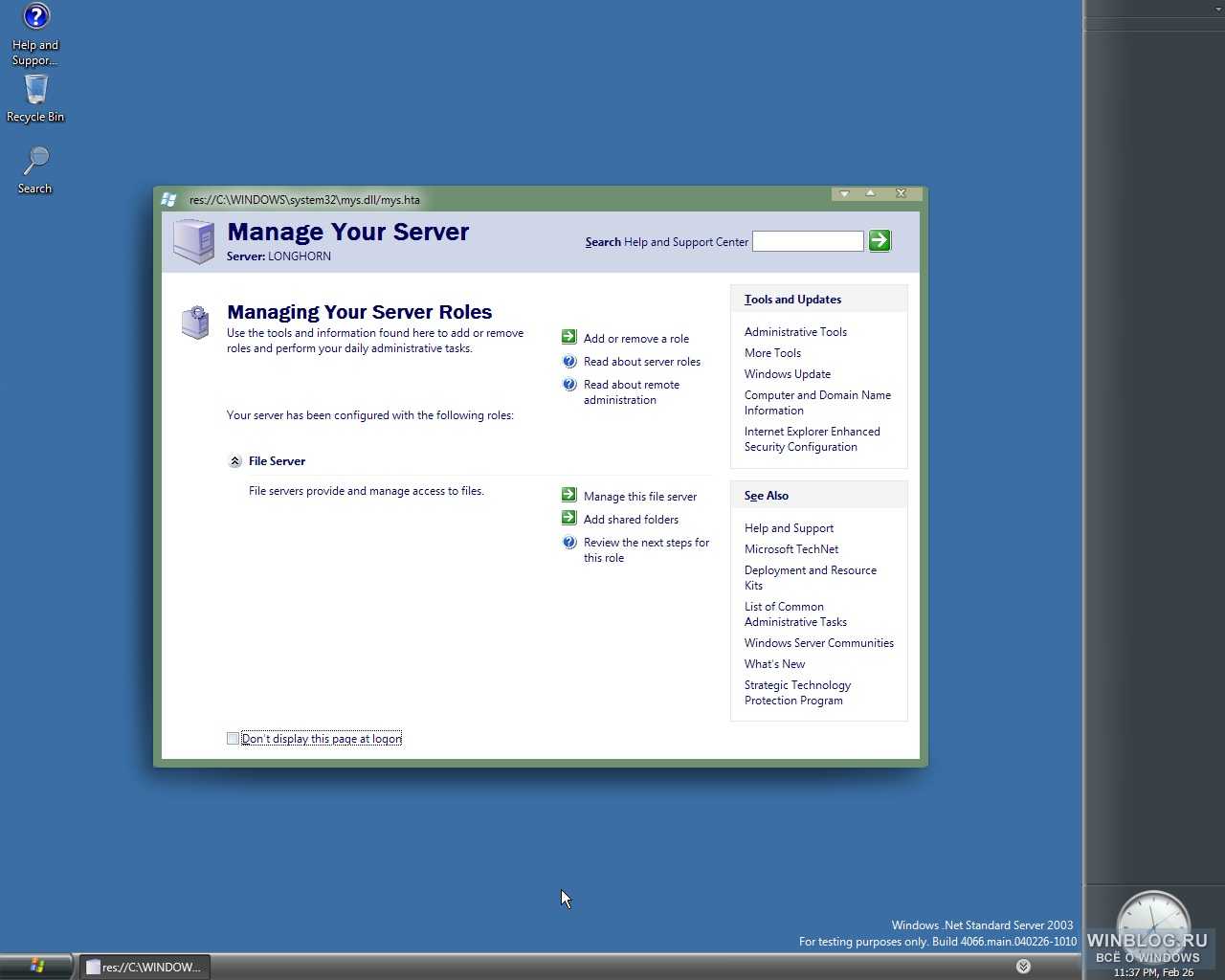Open Review the next steps for this role
1225x980 pixels.
point(646,550)
